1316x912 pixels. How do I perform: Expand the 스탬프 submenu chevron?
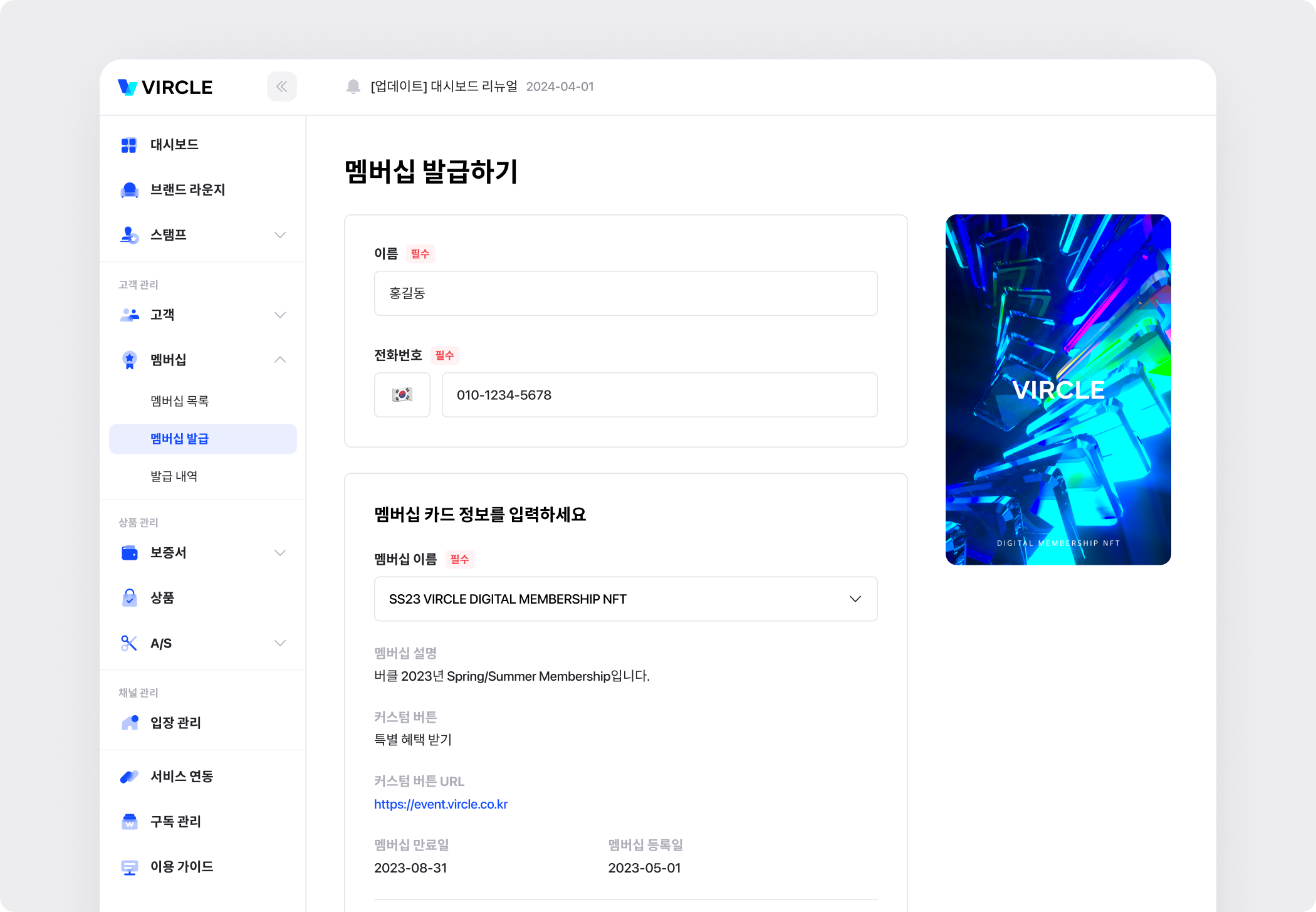click(280, 235)
